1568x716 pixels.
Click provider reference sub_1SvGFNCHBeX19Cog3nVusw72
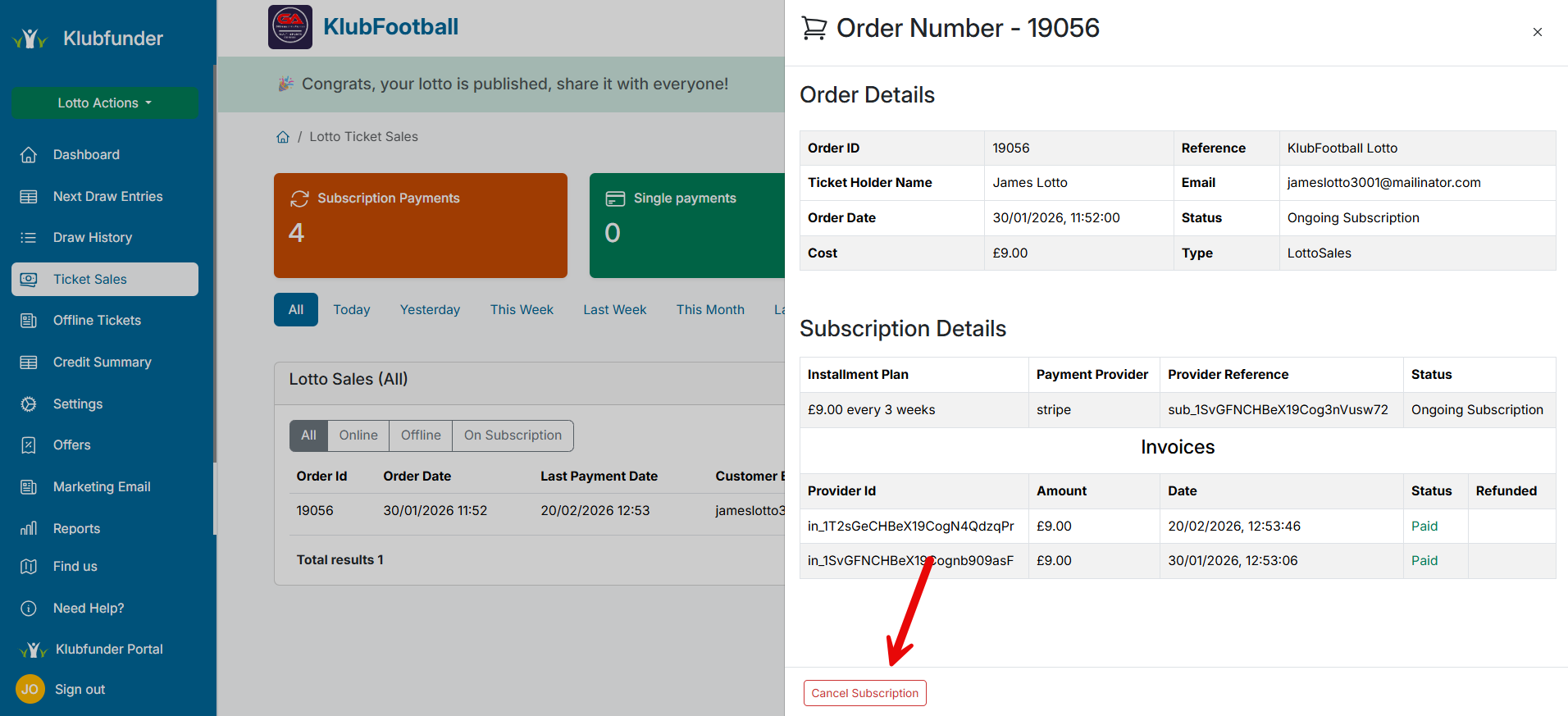tap(1279, 410)
